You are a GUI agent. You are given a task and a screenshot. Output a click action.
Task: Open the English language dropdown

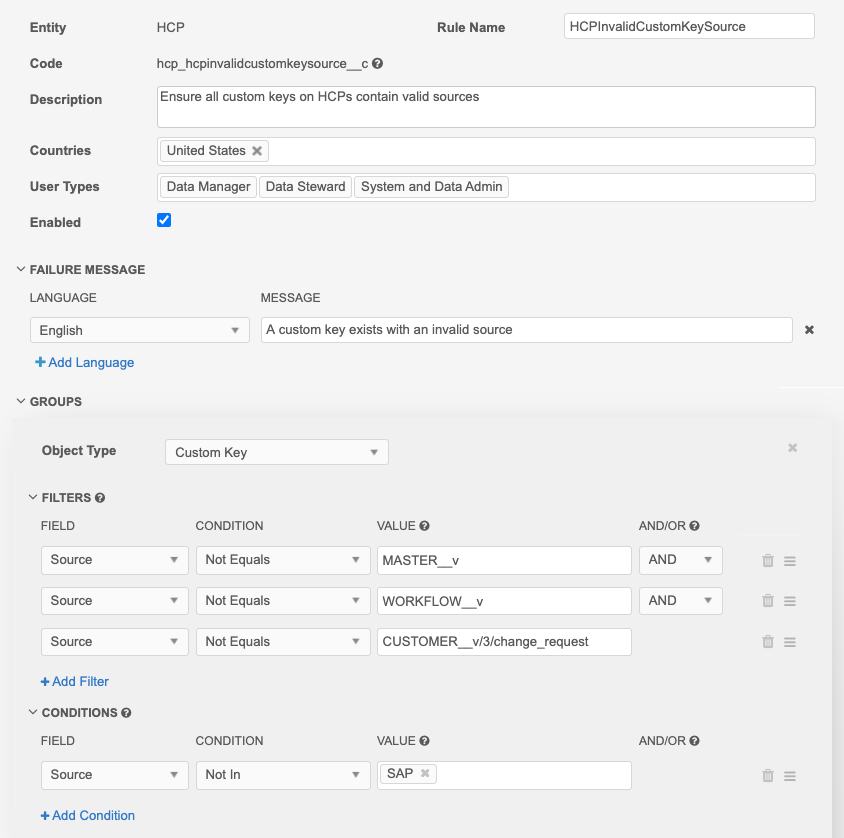click(140, 330)
